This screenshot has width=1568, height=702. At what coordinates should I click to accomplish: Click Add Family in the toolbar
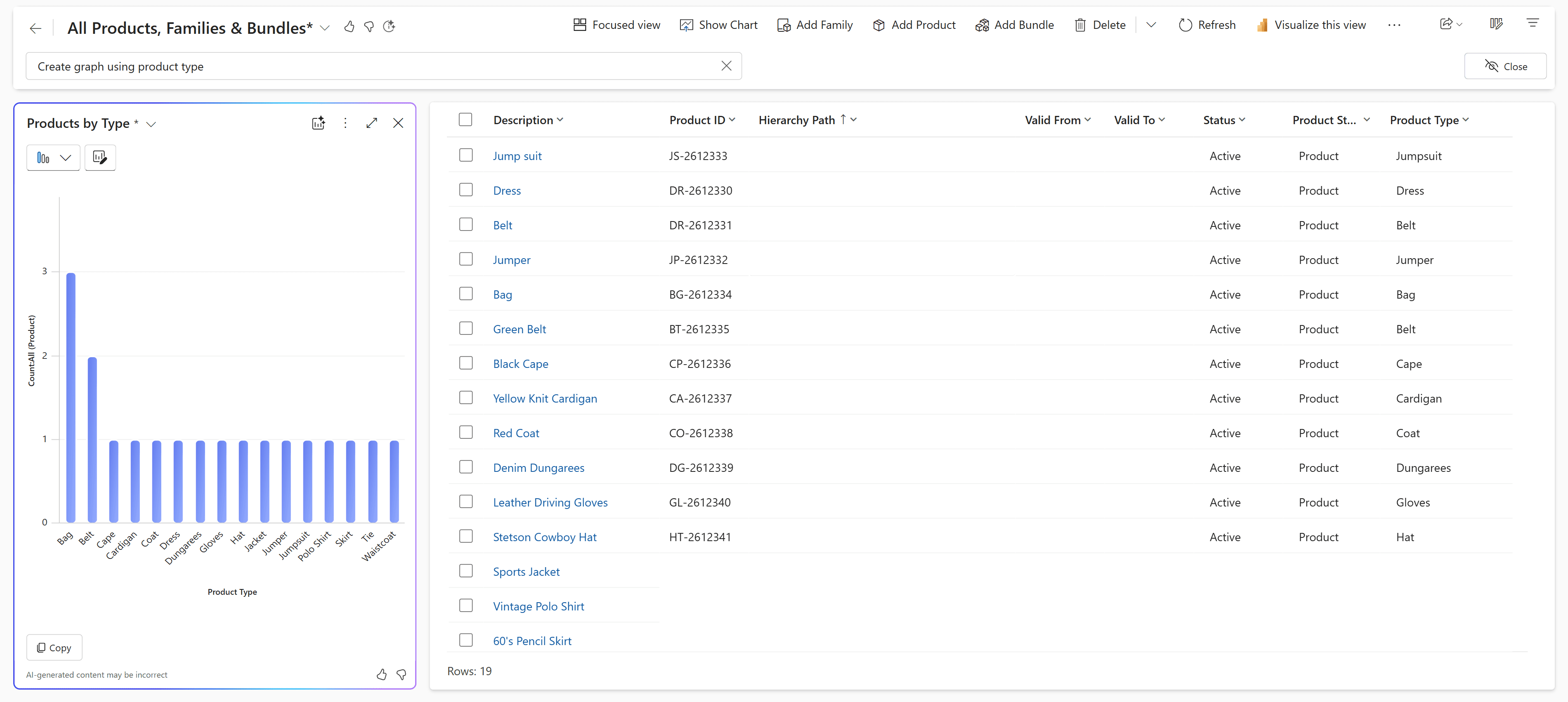815,25
